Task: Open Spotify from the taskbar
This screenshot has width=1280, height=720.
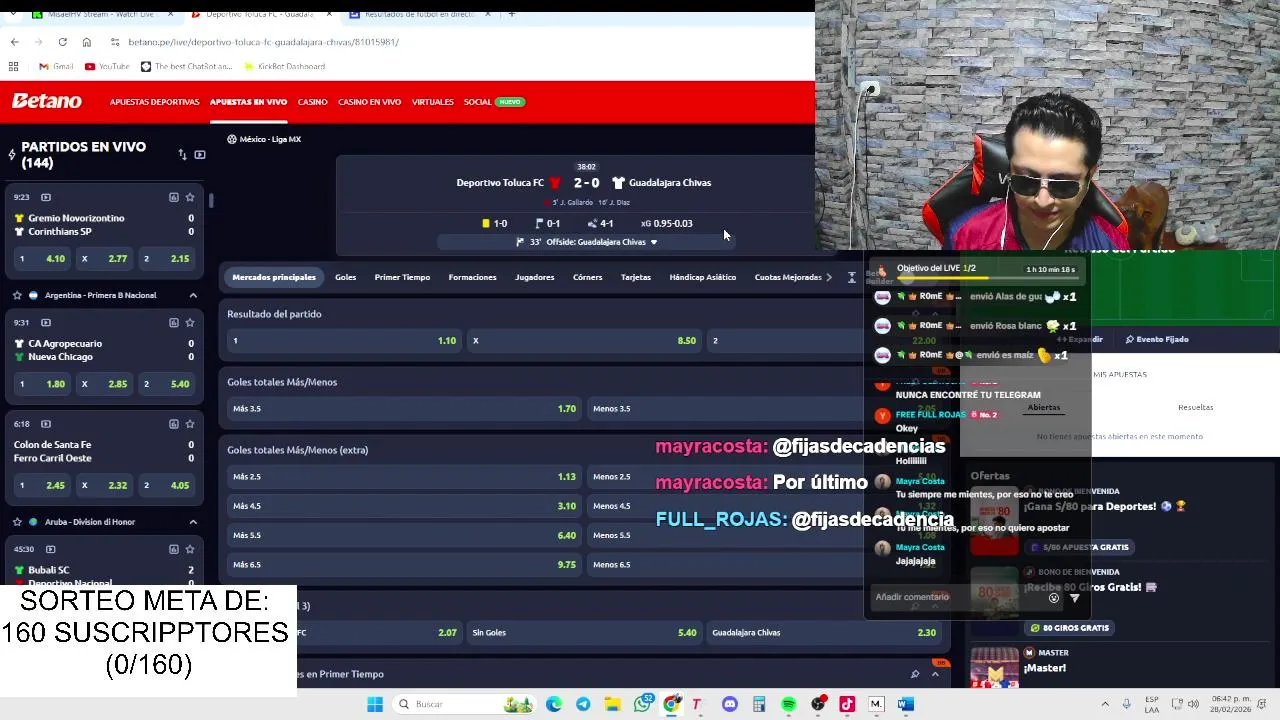Action: tap(789, 704)
